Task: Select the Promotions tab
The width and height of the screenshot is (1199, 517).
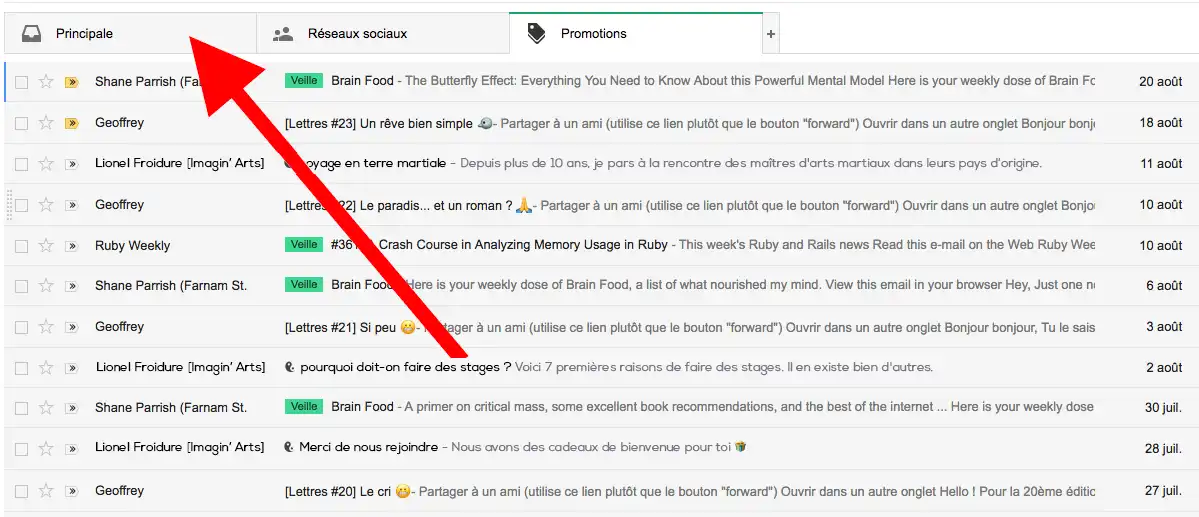Action: coord(636,34)
